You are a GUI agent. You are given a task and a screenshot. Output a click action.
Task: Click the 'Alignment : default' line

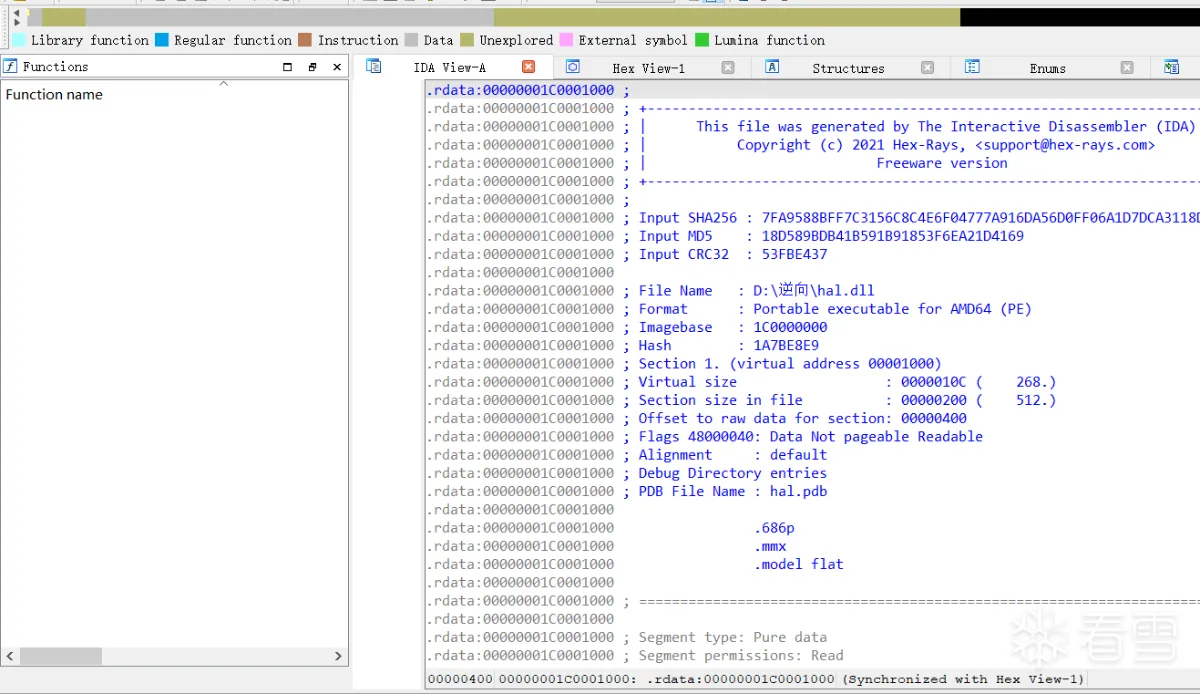coord(733,454)
